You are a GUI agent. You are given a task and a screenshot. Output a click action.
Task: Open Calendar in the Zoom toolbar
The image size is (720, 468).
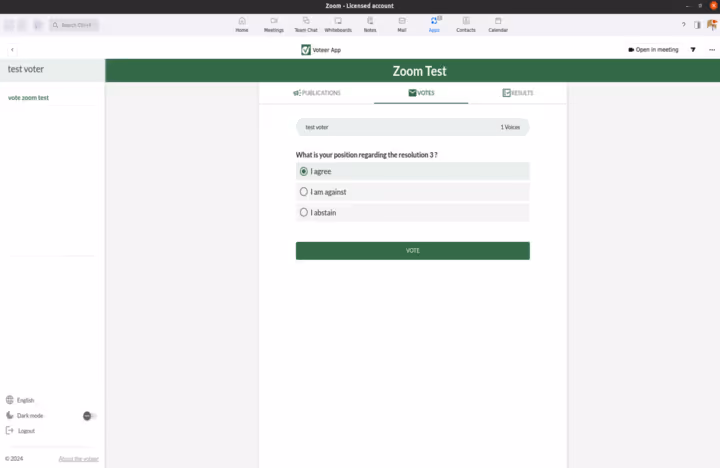point(498,24)
